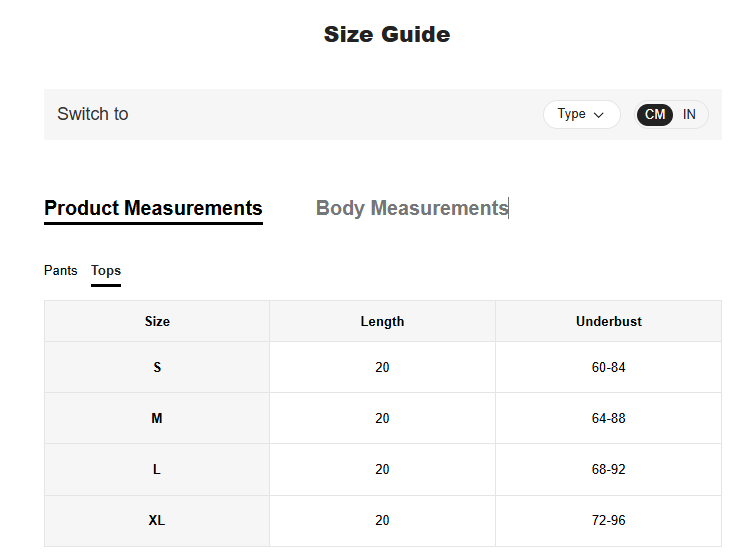This screenshot has width=737, height=556.
Task: Select the Tops sub-tab
Action: click(x=106, y=270)
